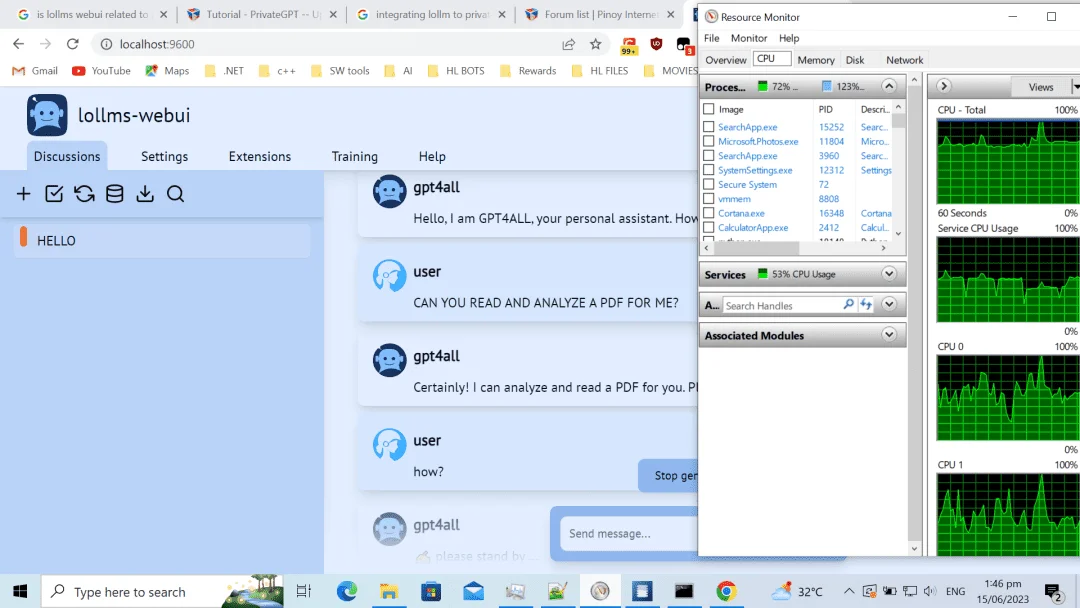Switch to the Disk tab
This screenshot has height=608, width=1080.
[x=855, y=60]
